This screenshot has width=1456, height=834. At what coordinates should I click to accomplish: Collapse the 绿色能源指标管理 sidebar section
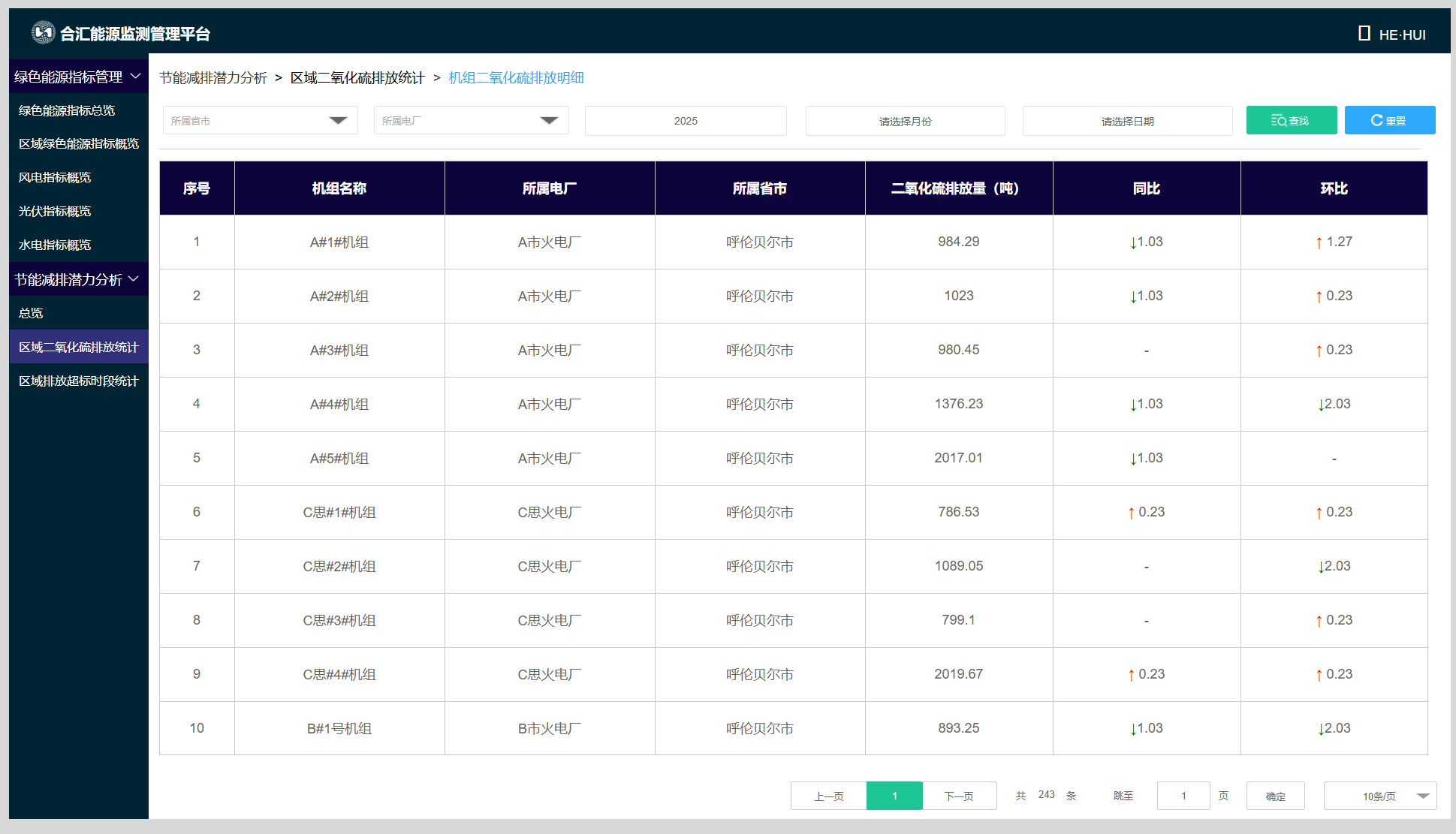click(x=136, y=77)
